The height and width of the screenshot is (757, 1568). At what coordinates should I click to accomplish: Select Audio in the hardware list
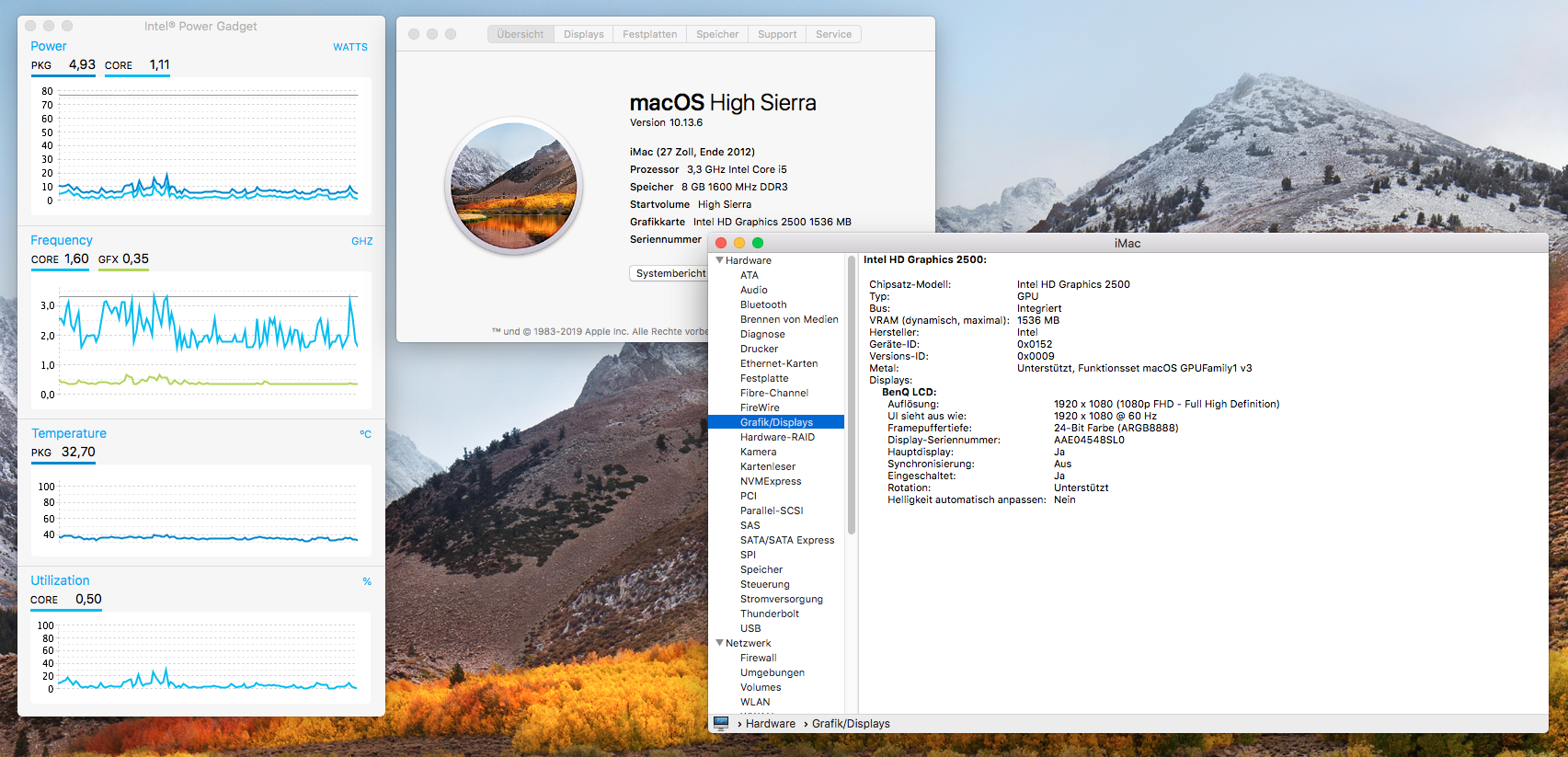754,290
